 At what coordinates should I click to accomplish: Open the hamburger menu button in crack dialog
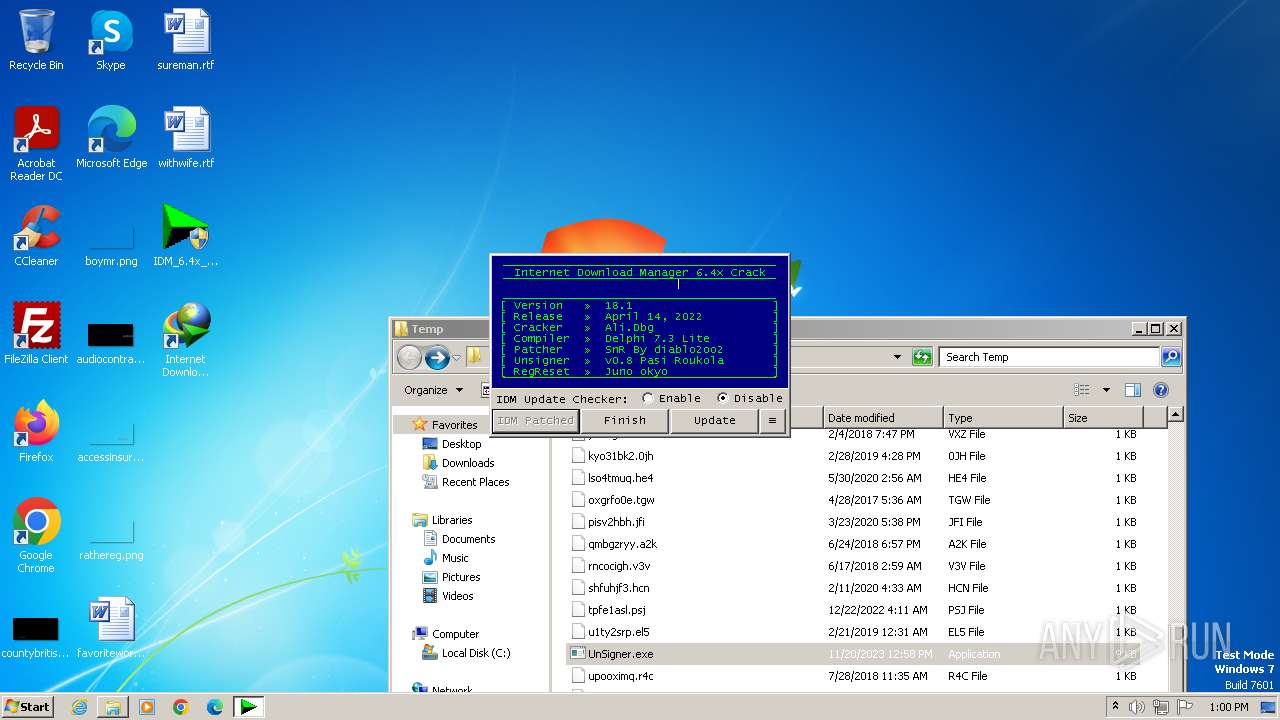point(772,421)
